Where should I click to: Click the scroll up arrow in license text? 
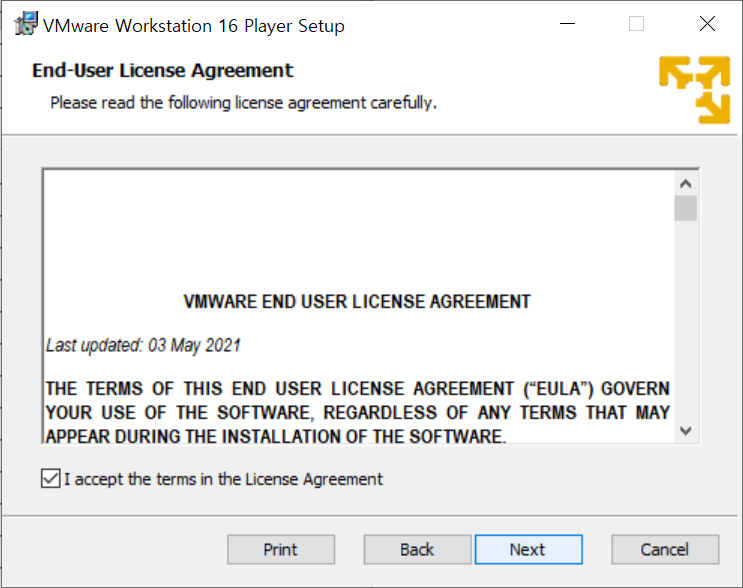point(686,184)
